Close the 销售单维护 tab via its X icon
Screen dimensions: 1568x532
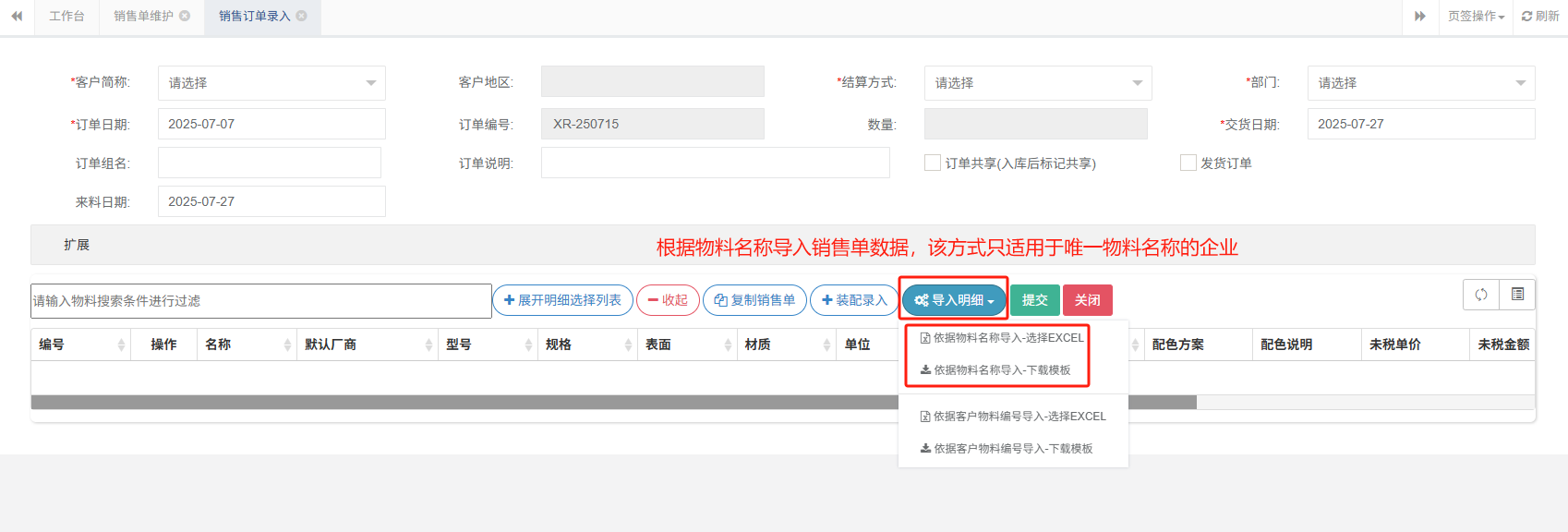(x=185, y=16)
